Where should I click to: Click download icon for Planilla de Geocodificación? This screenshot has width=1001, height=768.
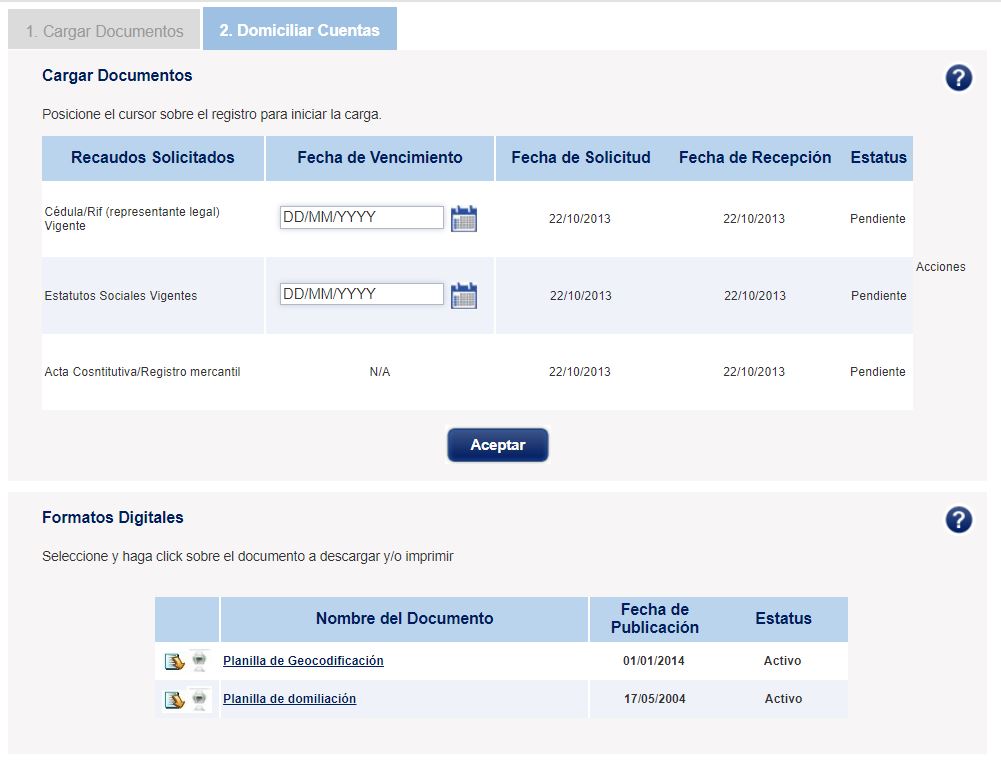click(x=175, y=661)
